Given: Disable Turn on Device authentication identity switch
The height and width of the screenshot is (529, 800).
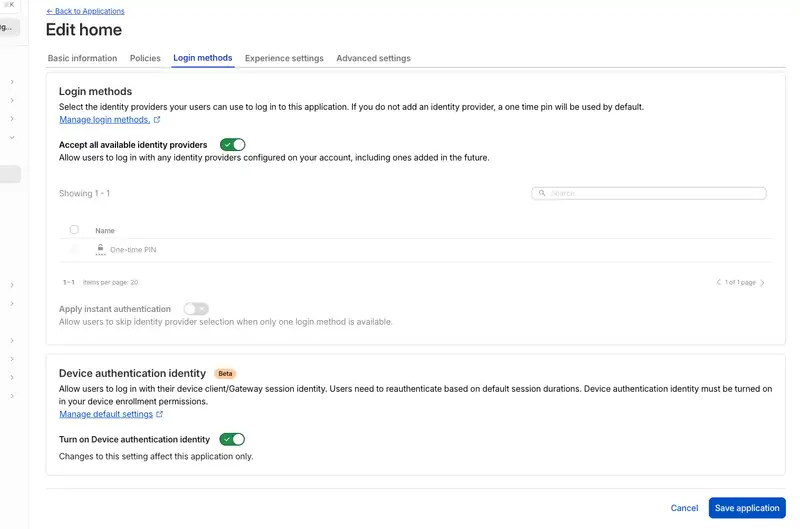Looking at the screenshot, I should [x=232, y=439].
